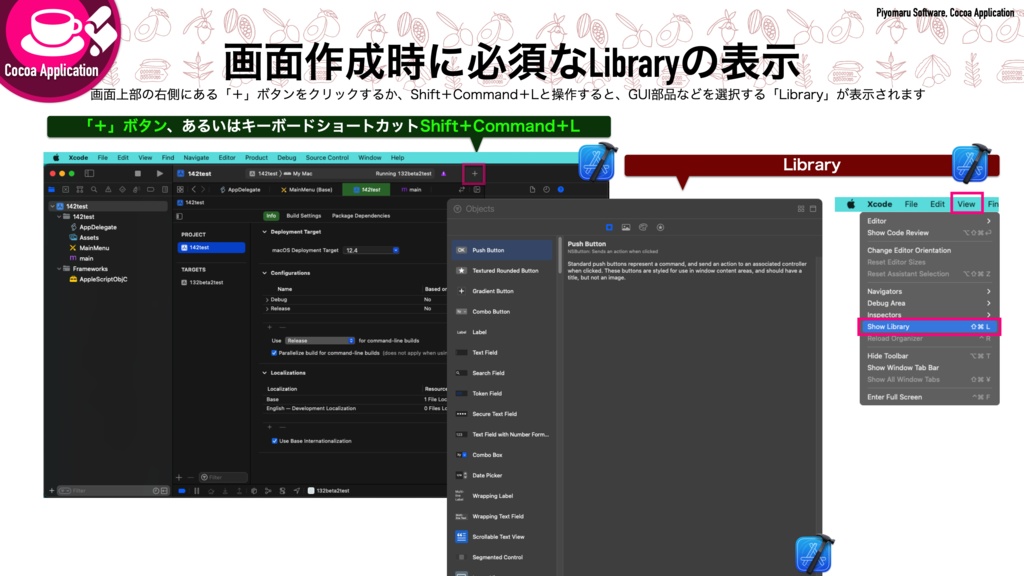Screen dimensions: 1024x576
Task: Expand the Debug configuration row
Action: tap(267, 300)
